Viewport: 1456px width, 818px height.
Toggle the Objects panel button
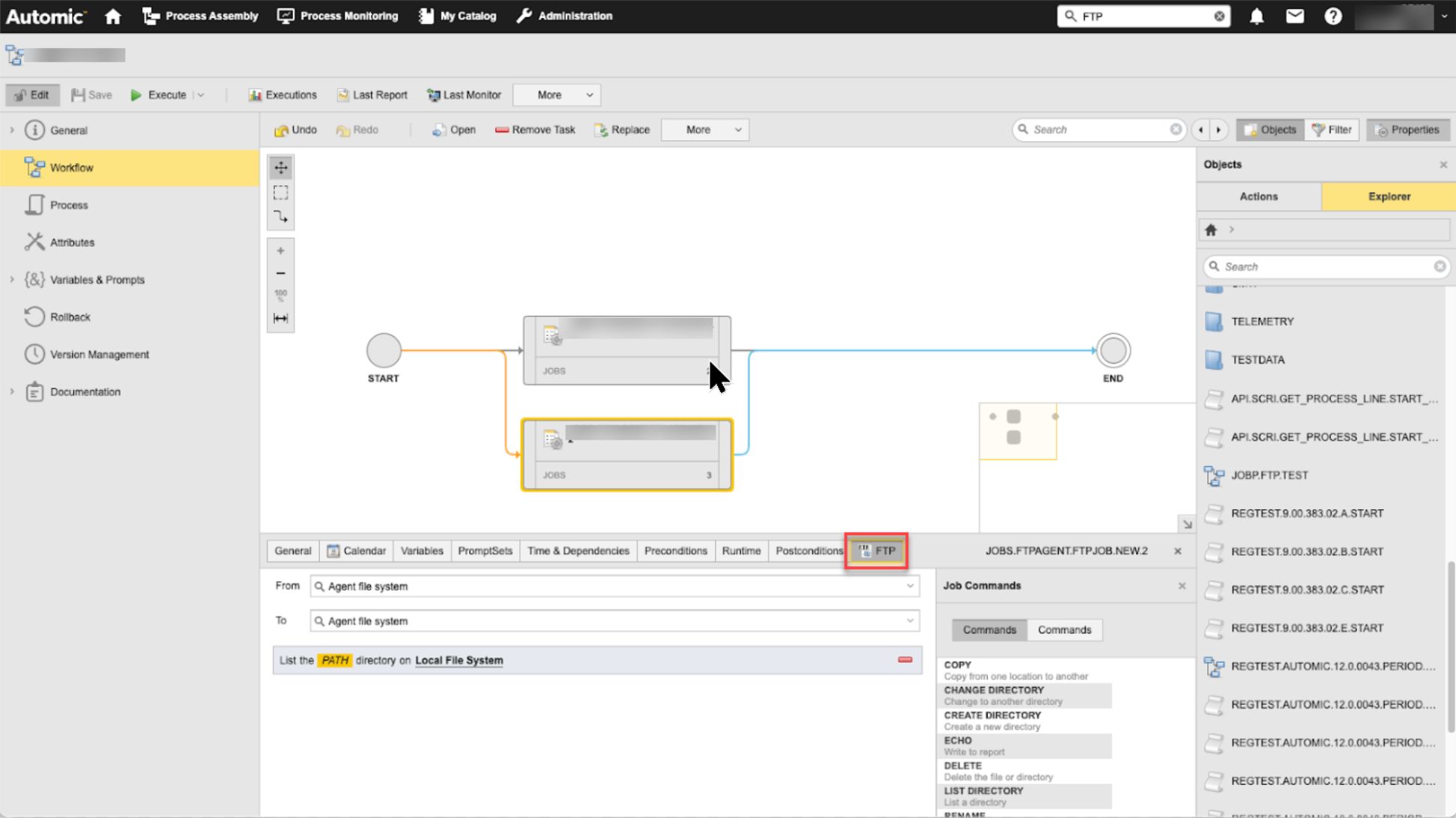1270,130
